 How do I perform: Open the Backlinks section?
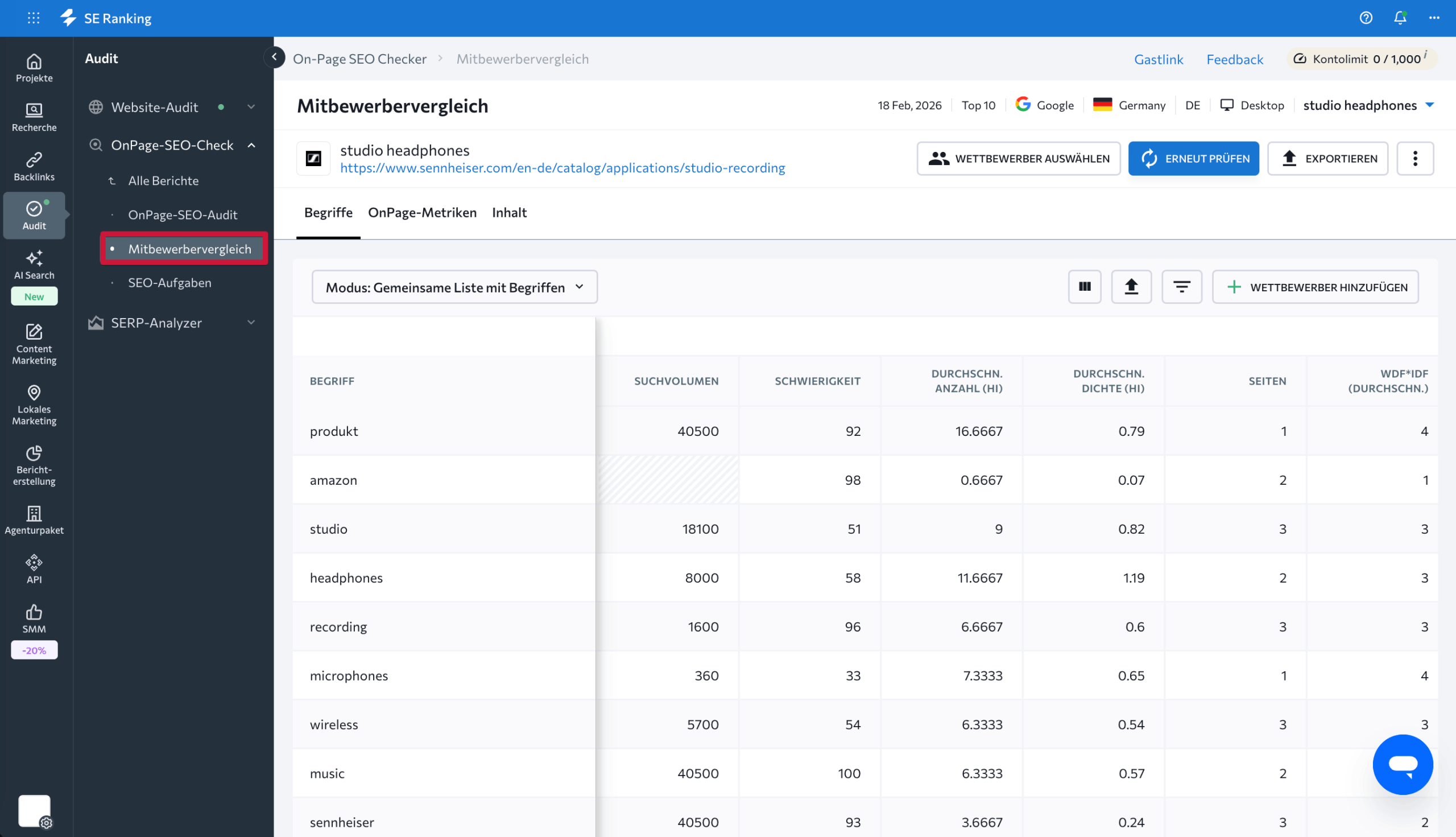pyautogui.click(x=34, y=167)
